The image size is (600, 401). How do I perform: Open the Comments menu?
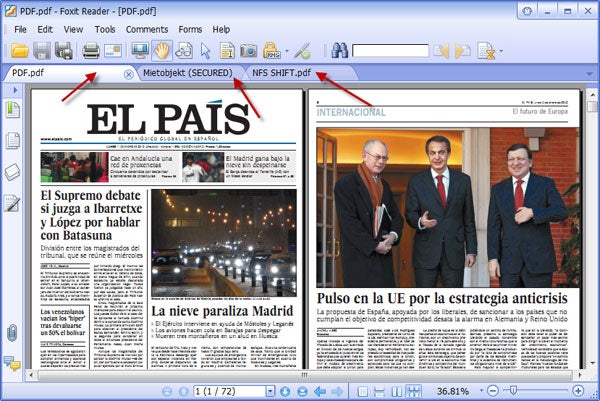pyautogui.click(x=146, y=29)
